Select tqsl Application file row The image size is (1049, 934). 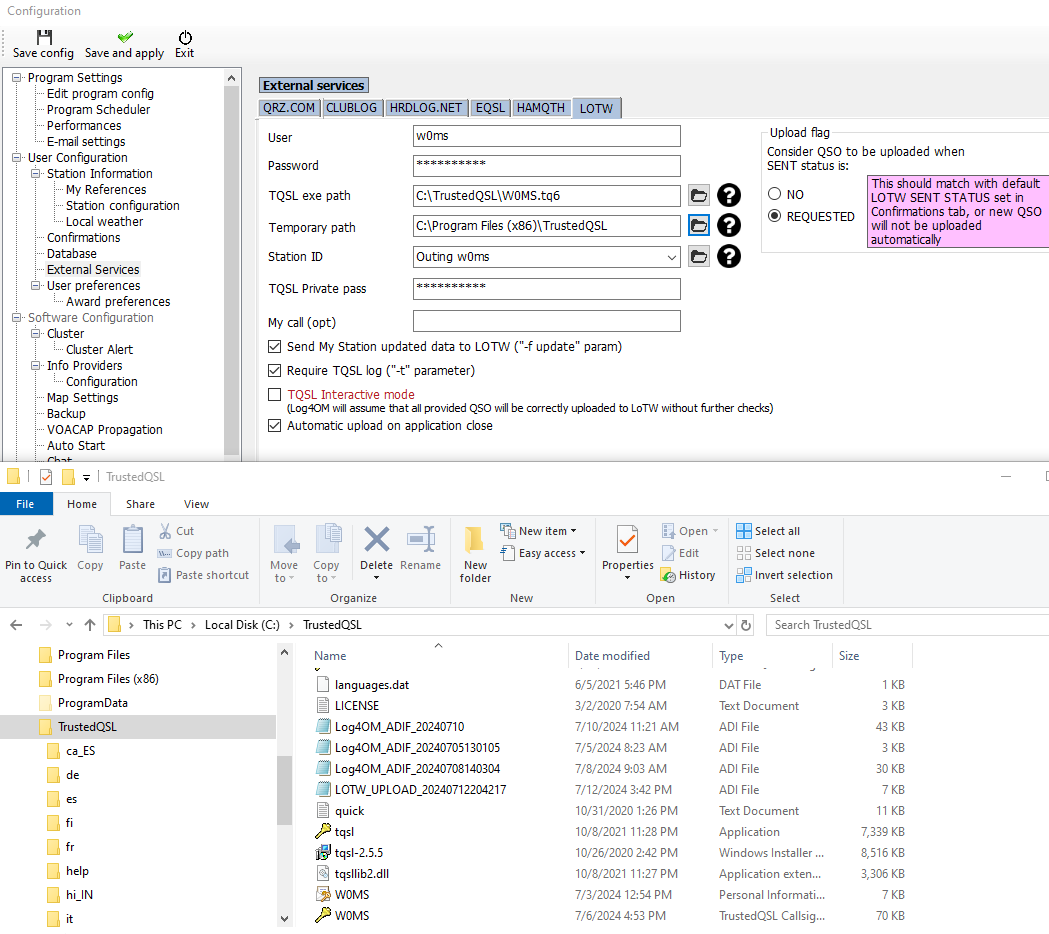[610, 832]
